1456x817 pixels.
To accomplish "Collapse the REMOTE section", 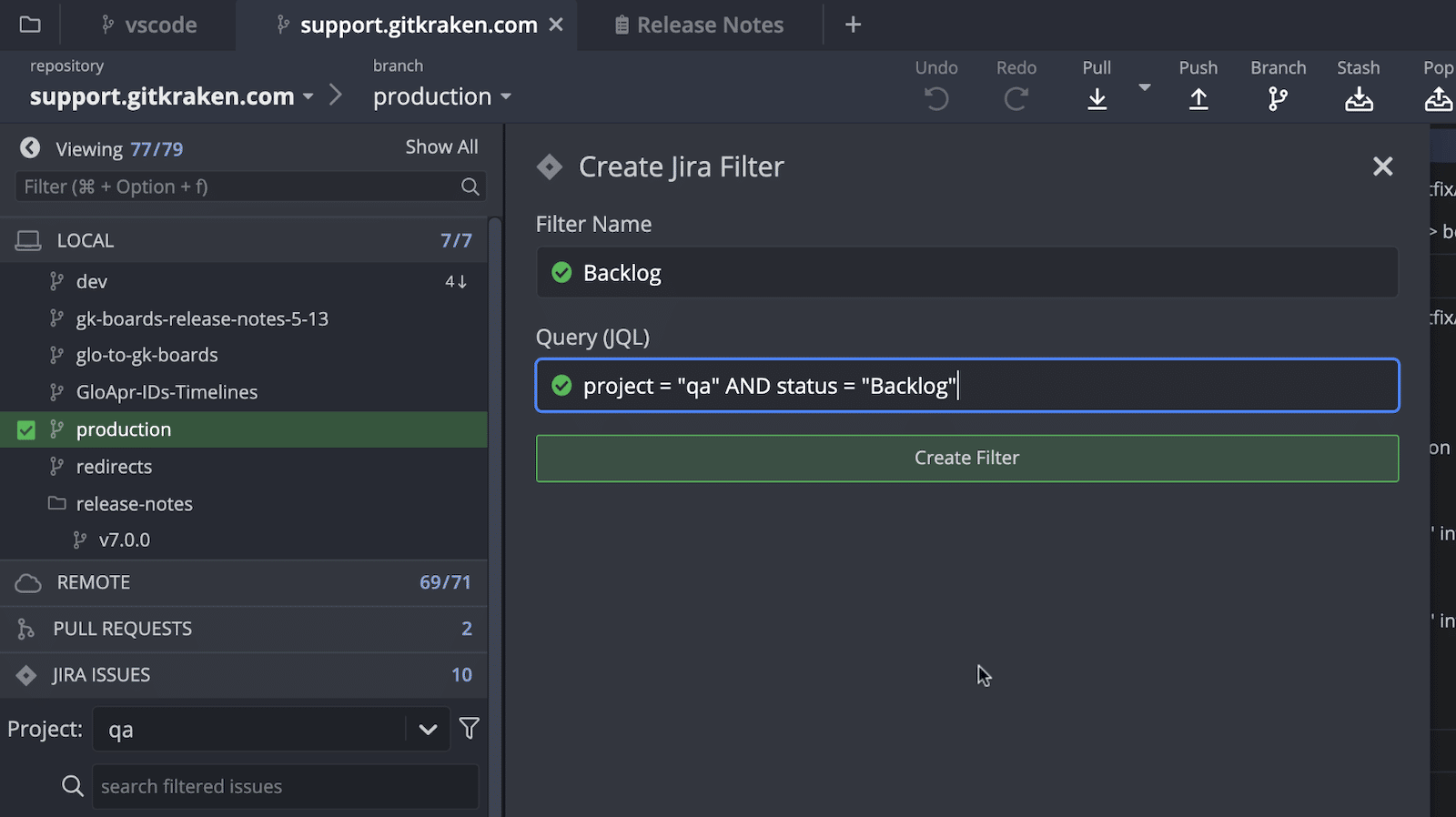I will pos(94,582).
